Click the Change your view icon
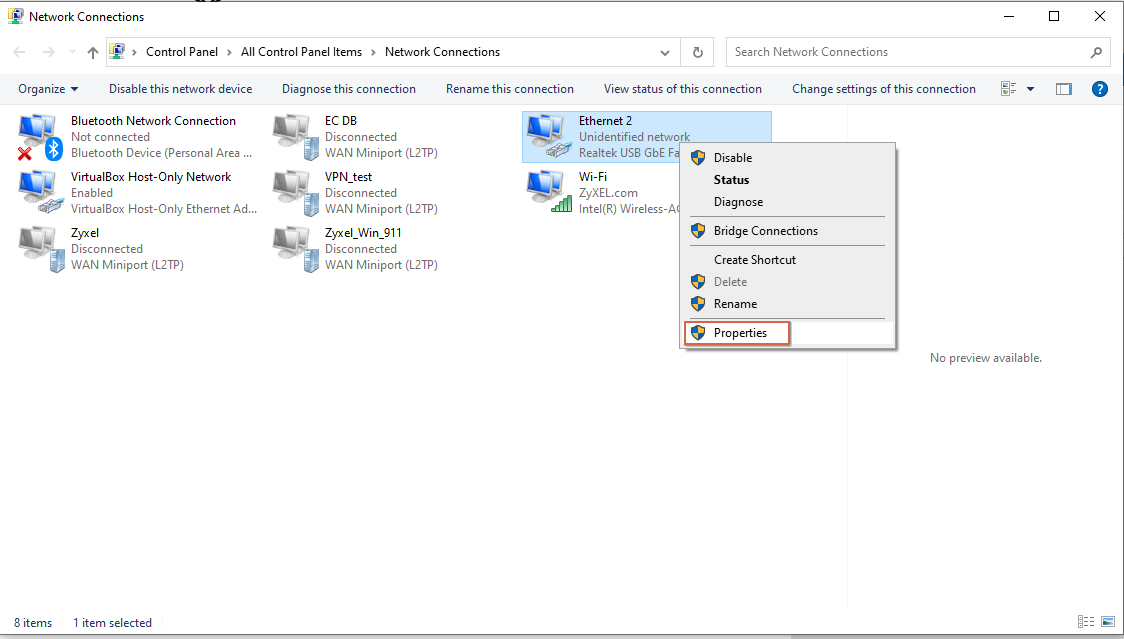The width and height of the screenshot is (1124, 639). [1009, 89]
